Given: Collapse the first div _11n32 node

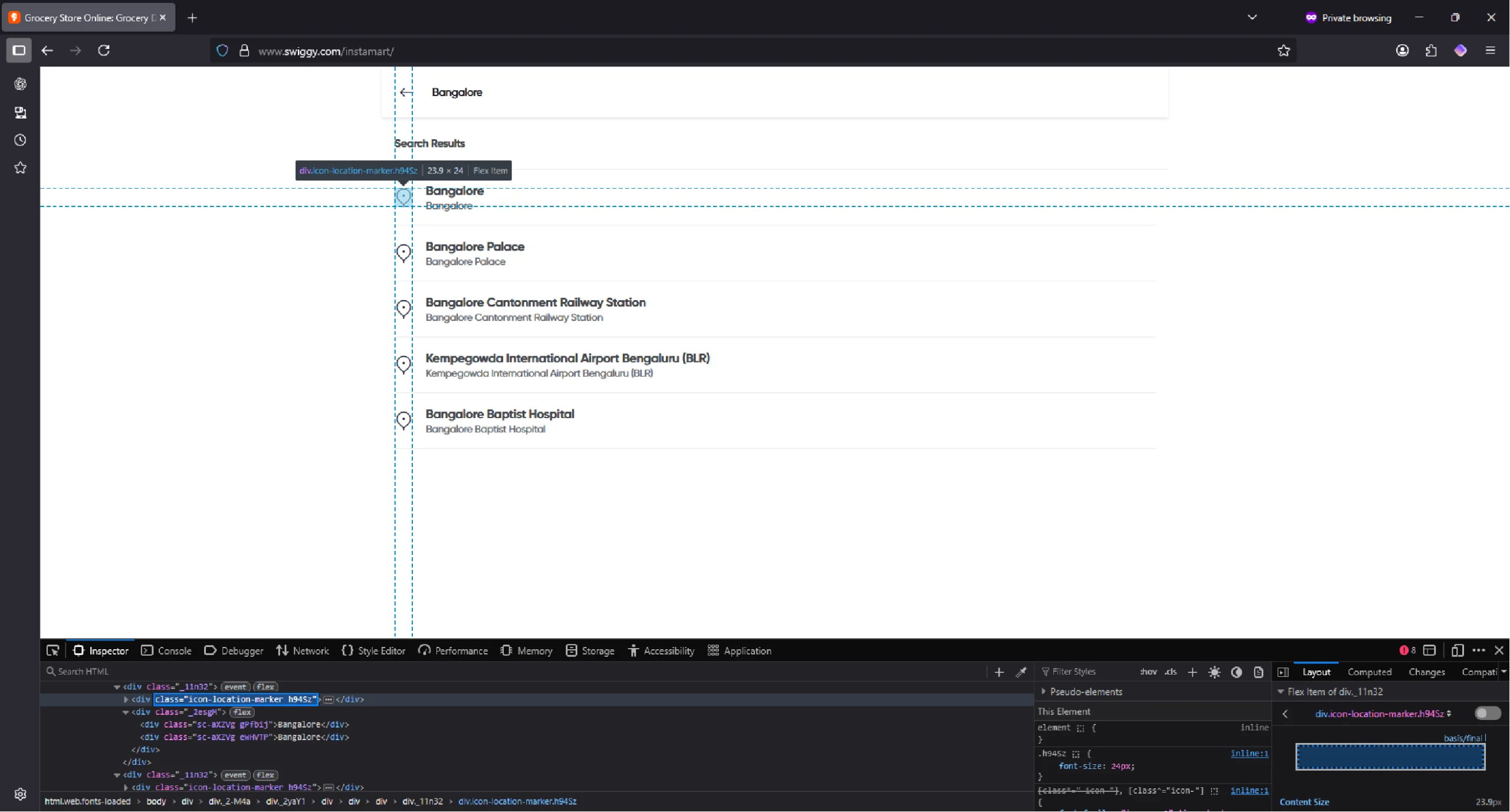Looking at the screenshot, I should point(117,688).
